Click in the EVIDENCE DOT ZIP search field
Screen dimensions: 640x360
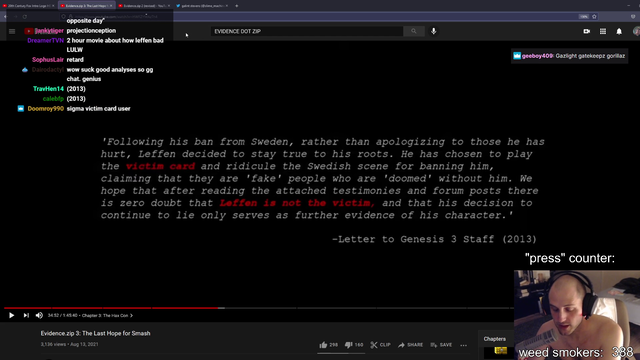click(307, 31)
